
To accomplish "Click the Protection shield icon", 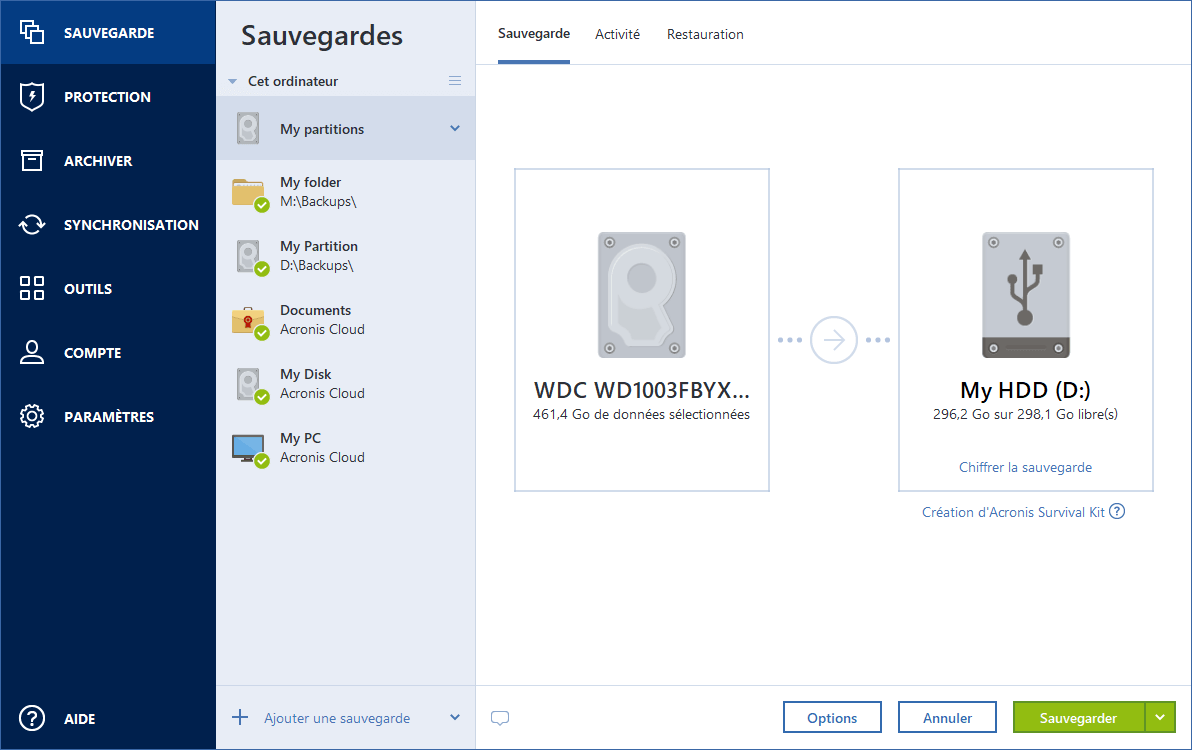I will point(32,97).
